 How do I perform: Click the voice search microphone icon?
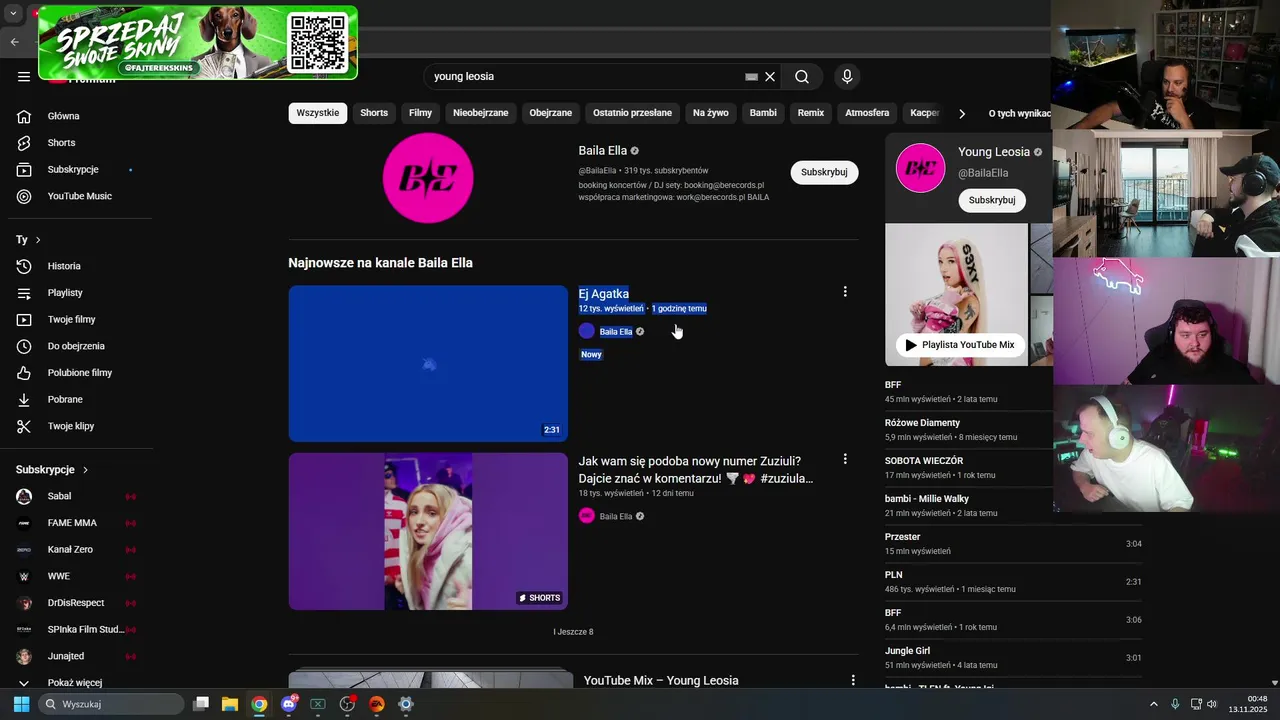(x=847, y=77)
